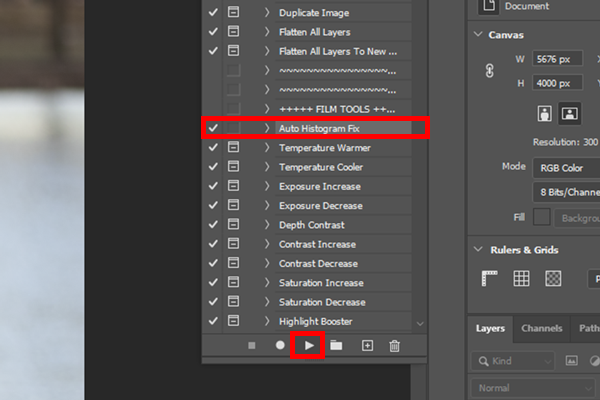Screen dimensions: 600x400
Task: Create a new action set folder
Action: [337, 345]
